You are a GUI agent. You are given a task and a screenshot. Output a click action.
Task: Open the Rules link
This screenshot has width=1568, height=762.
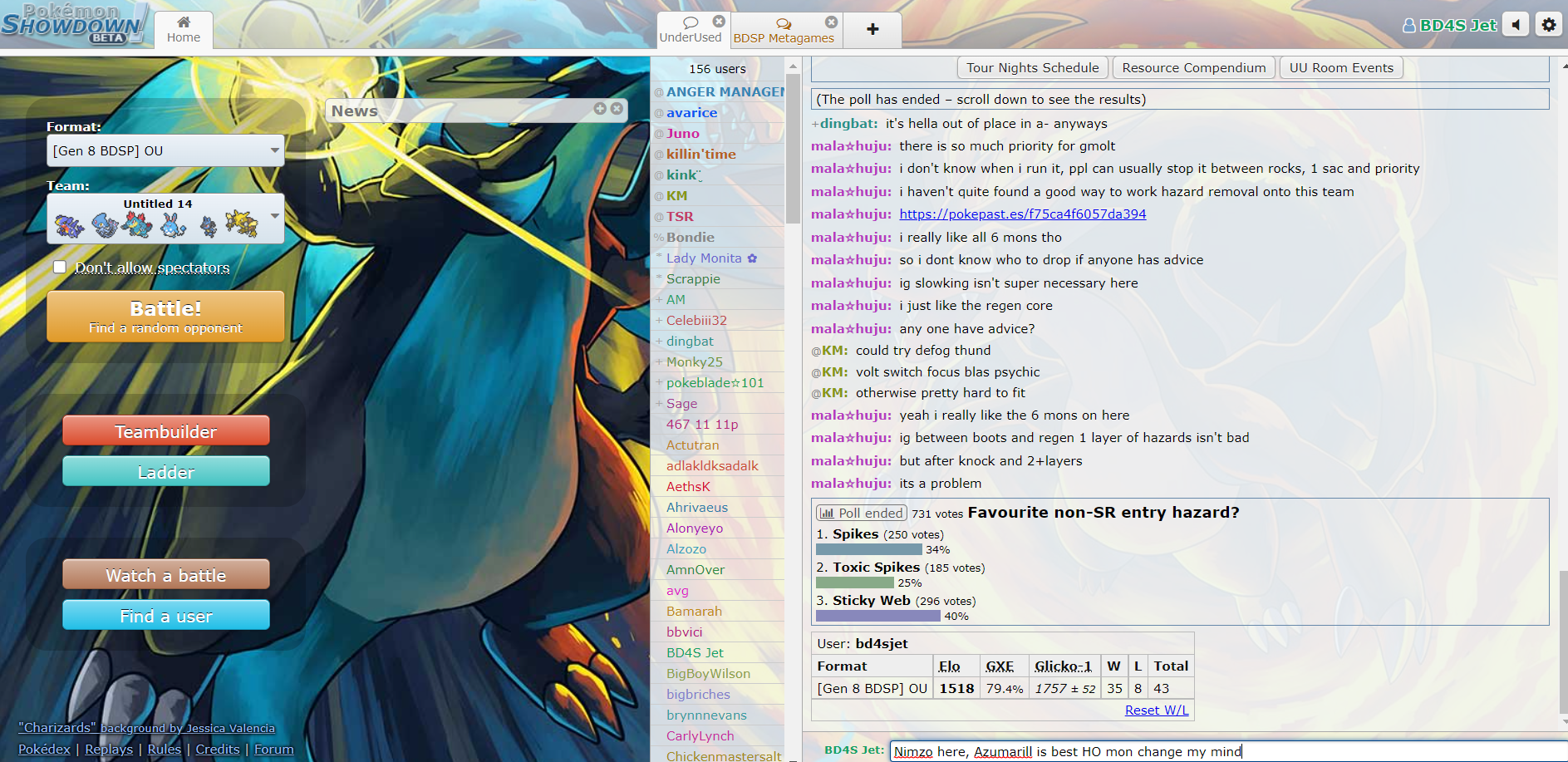click(165, 749)
